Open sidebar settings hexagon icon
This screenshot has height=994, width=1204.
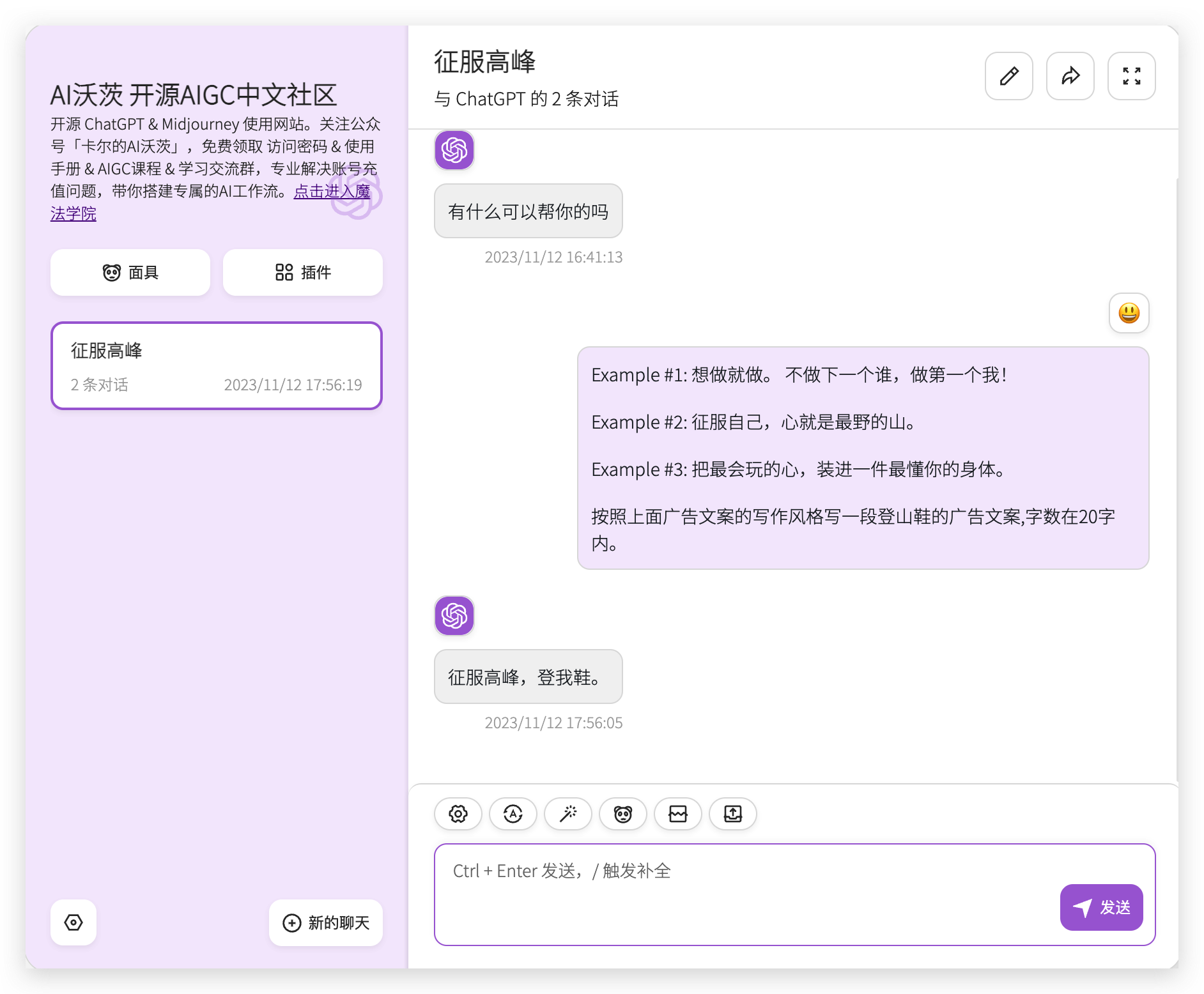pos(73,922)
